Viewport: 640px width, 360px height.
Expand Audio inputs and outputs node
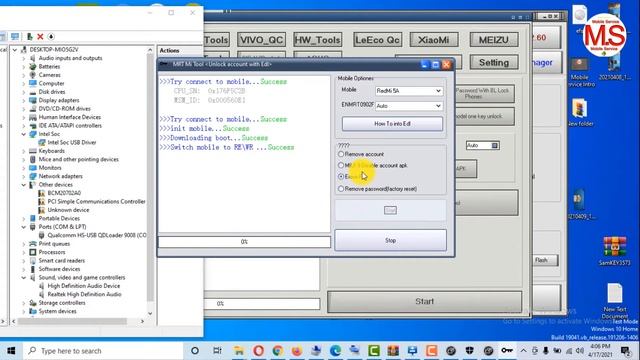[x=24, y=58]
